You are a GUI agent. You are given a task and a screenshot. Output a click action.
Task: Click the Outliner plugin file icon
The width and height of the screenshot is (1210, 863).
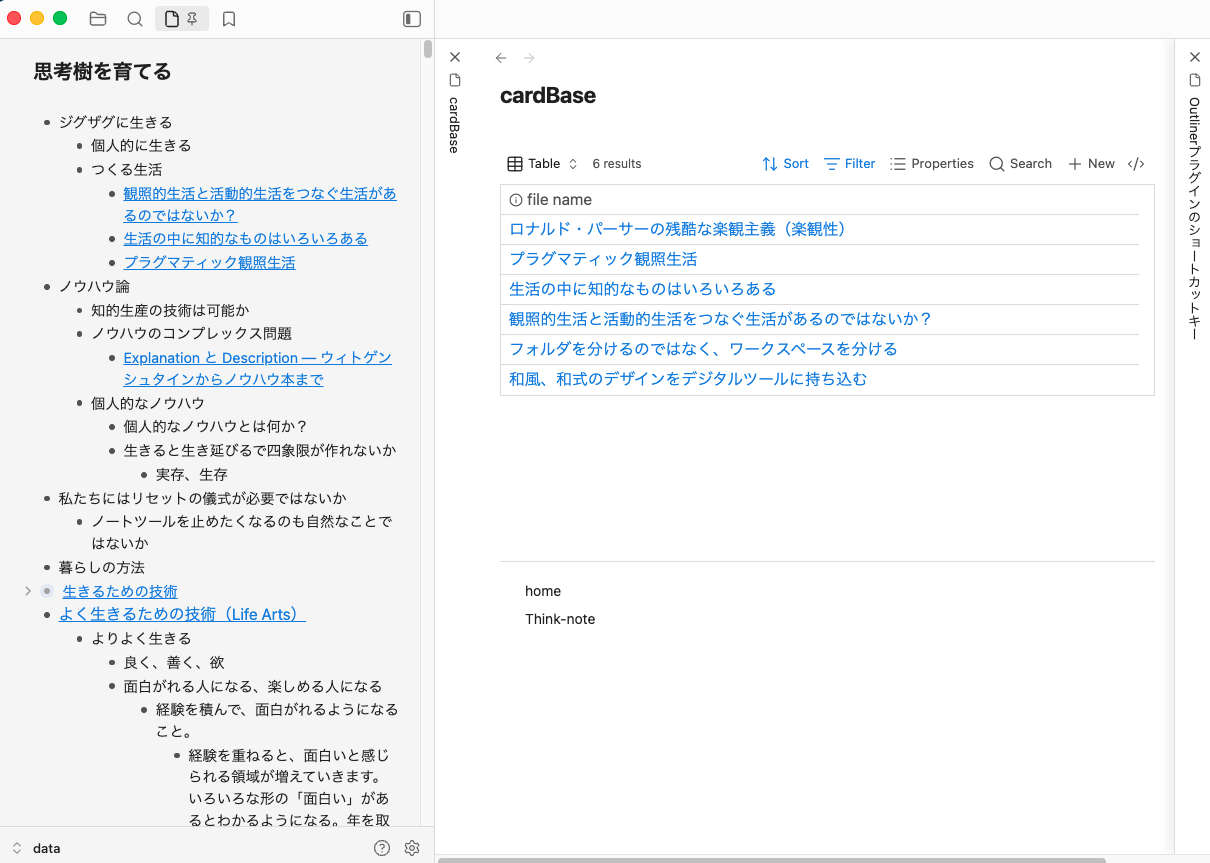(x=1194, y=80)
